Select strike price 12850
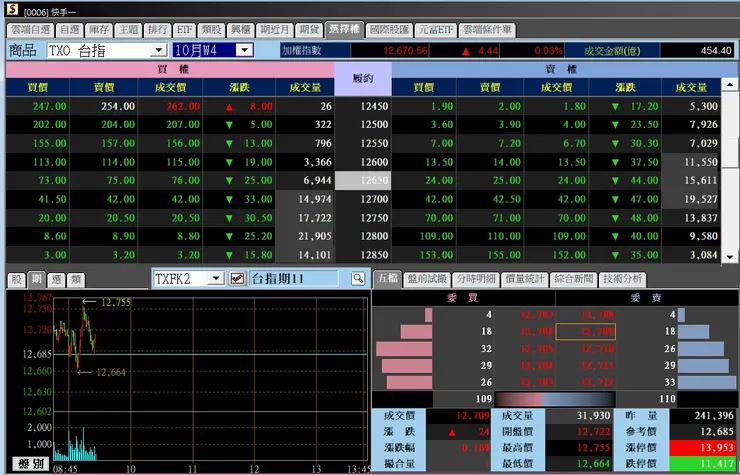 (x=363, y=255)
